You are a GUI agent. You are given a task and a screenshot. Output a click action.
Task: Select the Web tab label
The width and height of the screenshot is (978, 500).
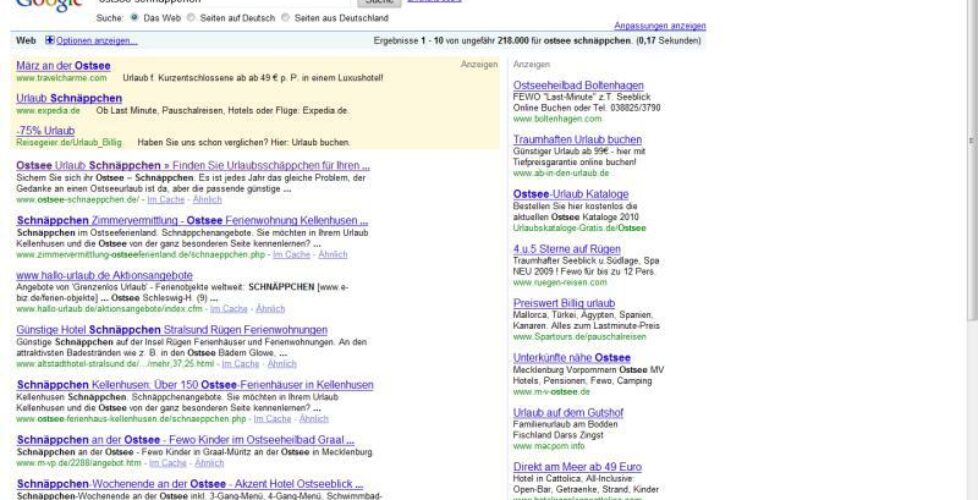pos(26,41)
